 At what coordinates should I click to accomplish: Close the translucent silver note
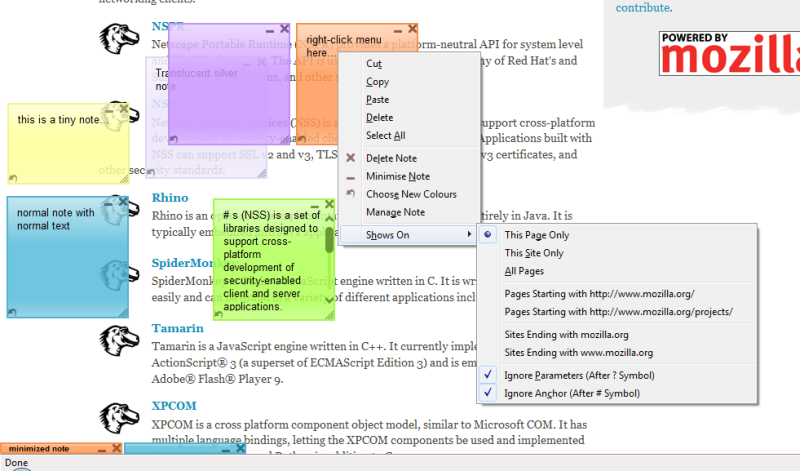click(261, 62)
